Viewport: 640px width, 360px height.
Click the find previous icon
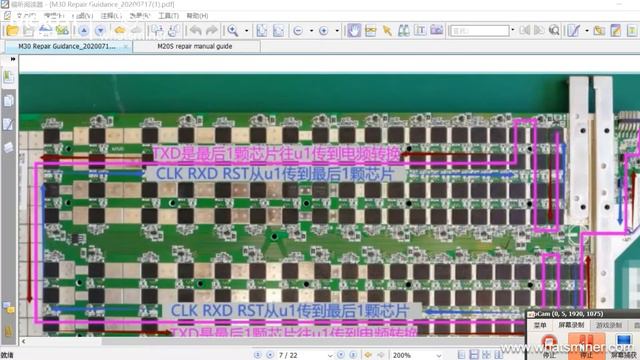point(525,31)
